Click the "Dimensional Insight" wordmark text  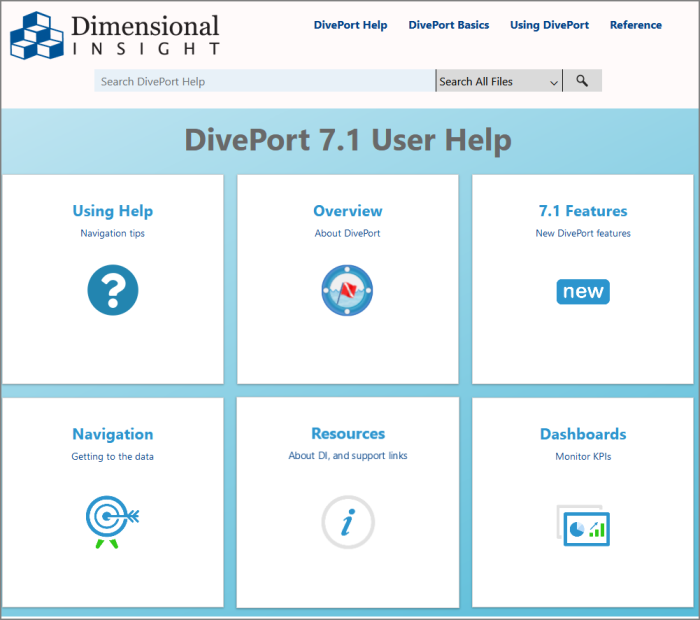[146, 35]
